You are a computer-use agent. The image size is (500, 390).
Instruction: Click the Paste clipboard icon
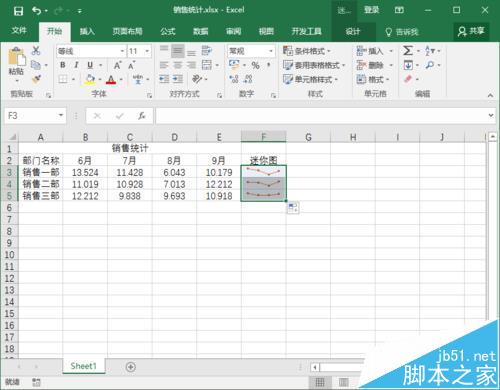click(x=16, y=56)
